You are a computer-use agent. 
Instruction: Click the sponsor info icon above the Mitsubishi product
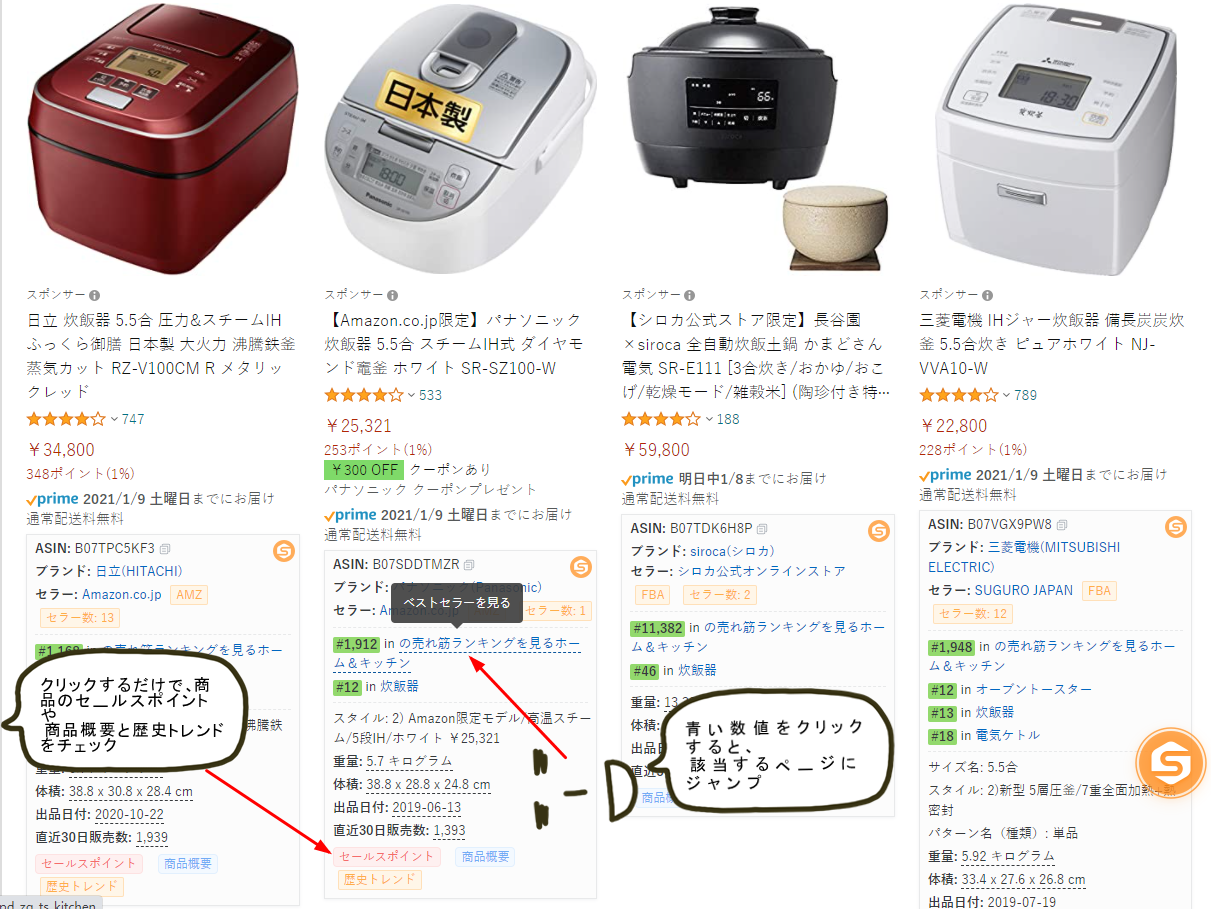tap(988, 295)
